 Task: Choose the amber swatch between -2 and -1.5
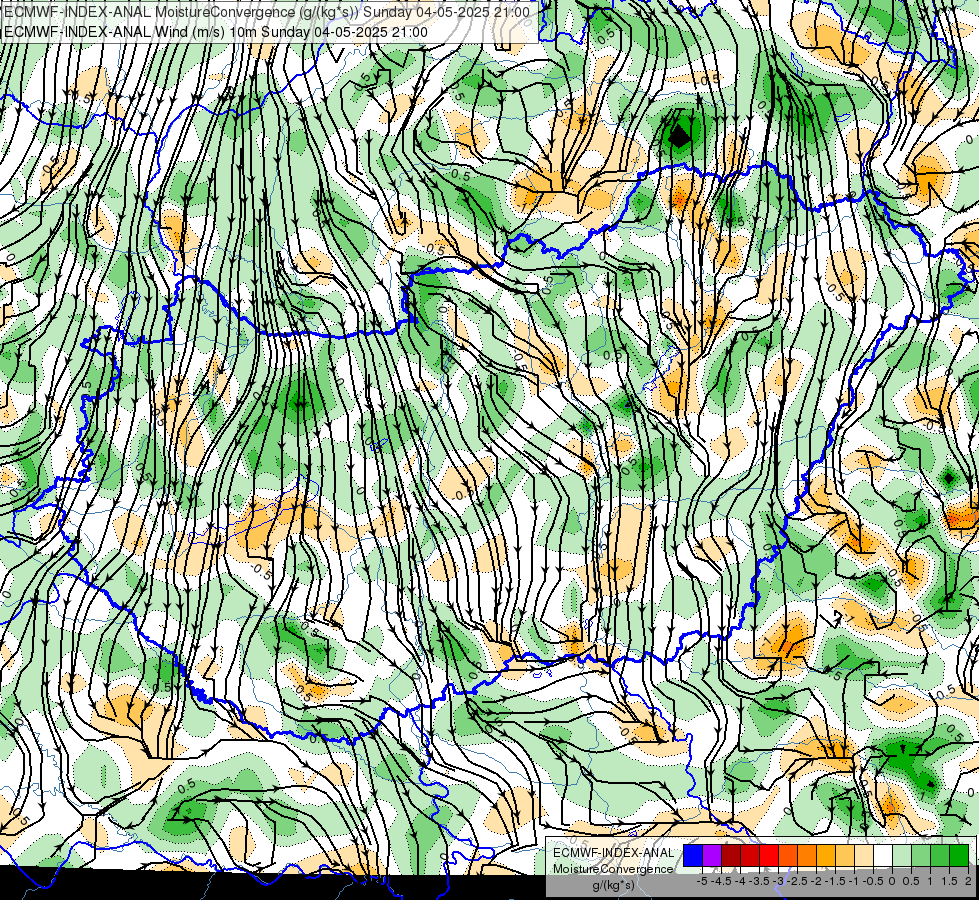pyautogui.click(x=826, y=856)
